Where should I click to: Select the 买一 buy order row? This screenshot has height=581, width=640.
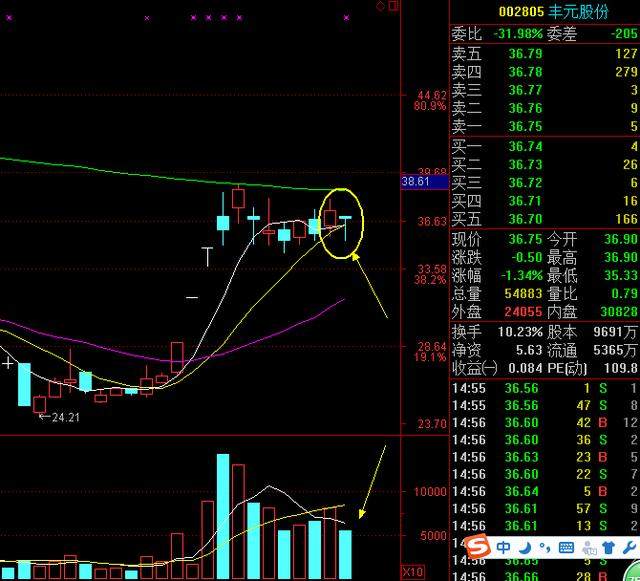pos(544,146)
